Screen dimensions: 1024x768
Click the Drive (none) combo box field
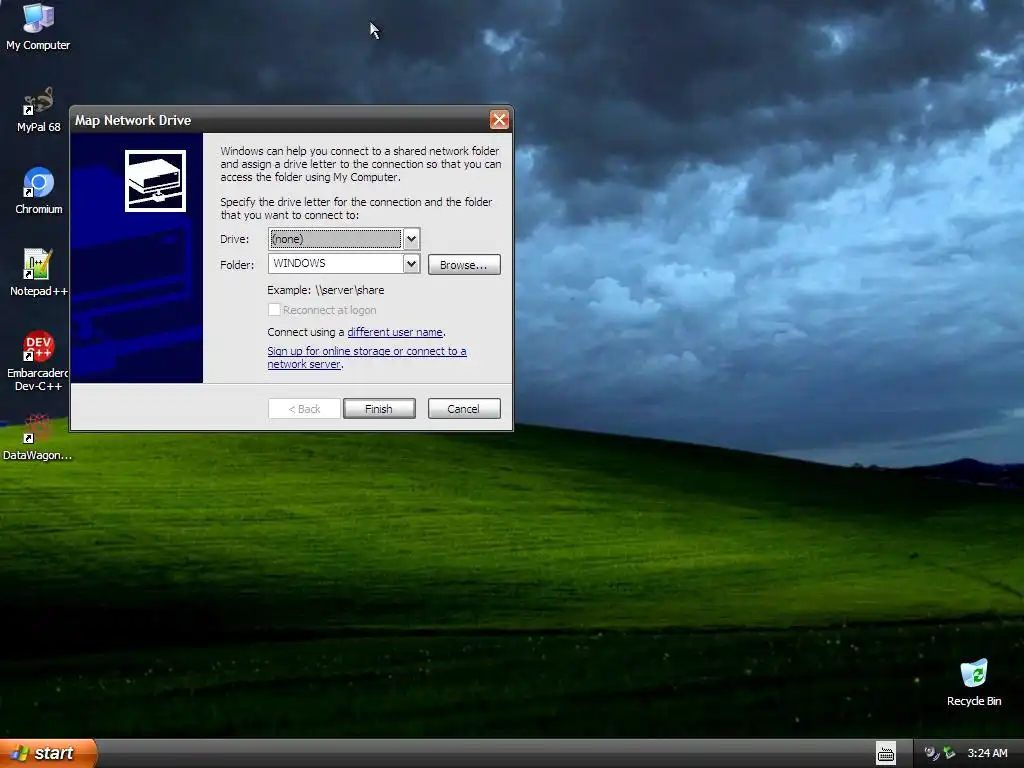pos(336,239)
